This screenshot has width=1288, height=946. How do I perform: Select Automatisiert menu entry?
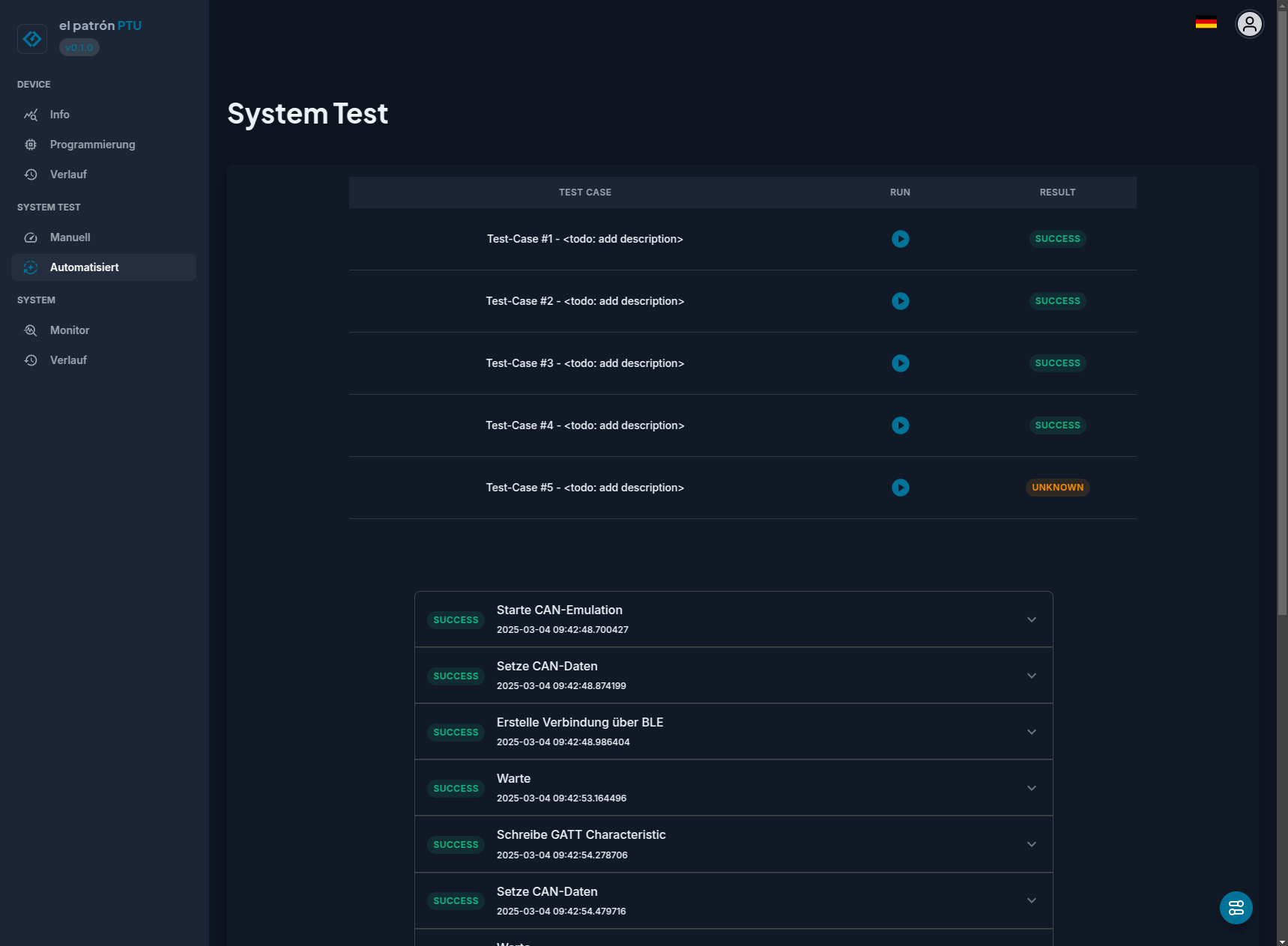(103, 267)
